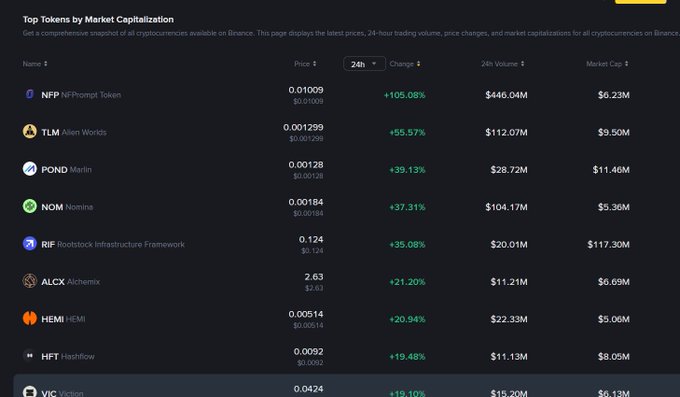The width and height of the screenshot is (680, 397).
Task: Click the $117.30M market cap value
Action: [608, 244]
